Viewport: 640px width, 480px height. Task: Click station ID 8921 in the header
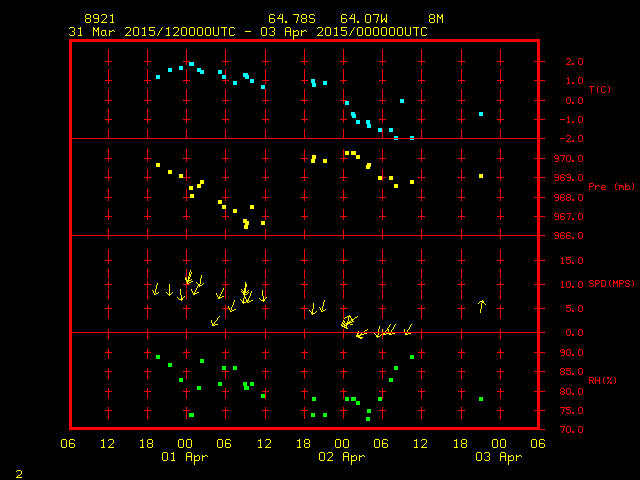[98, 19]
